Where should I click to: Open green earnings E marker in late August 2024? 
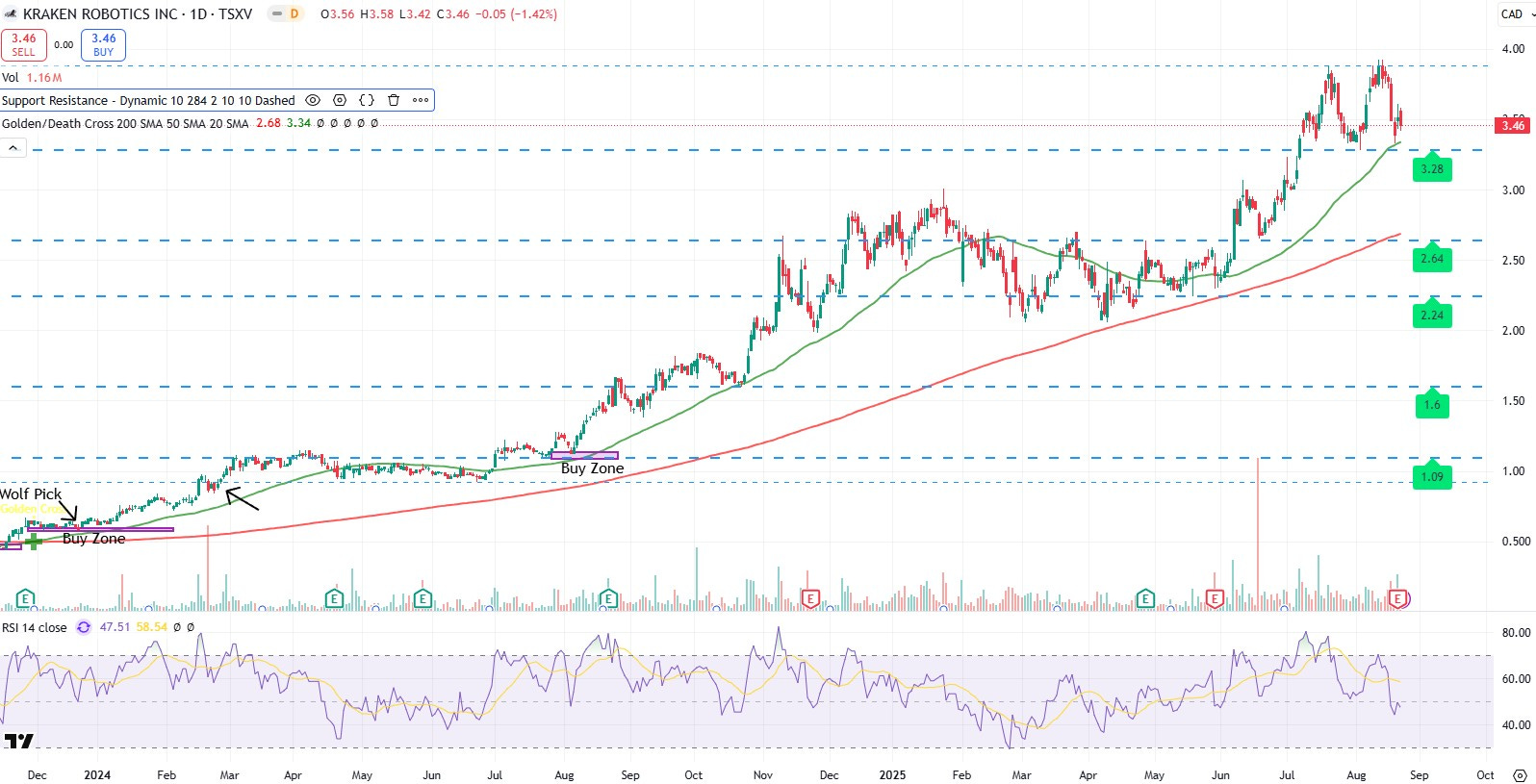click(x=608, y=599)
